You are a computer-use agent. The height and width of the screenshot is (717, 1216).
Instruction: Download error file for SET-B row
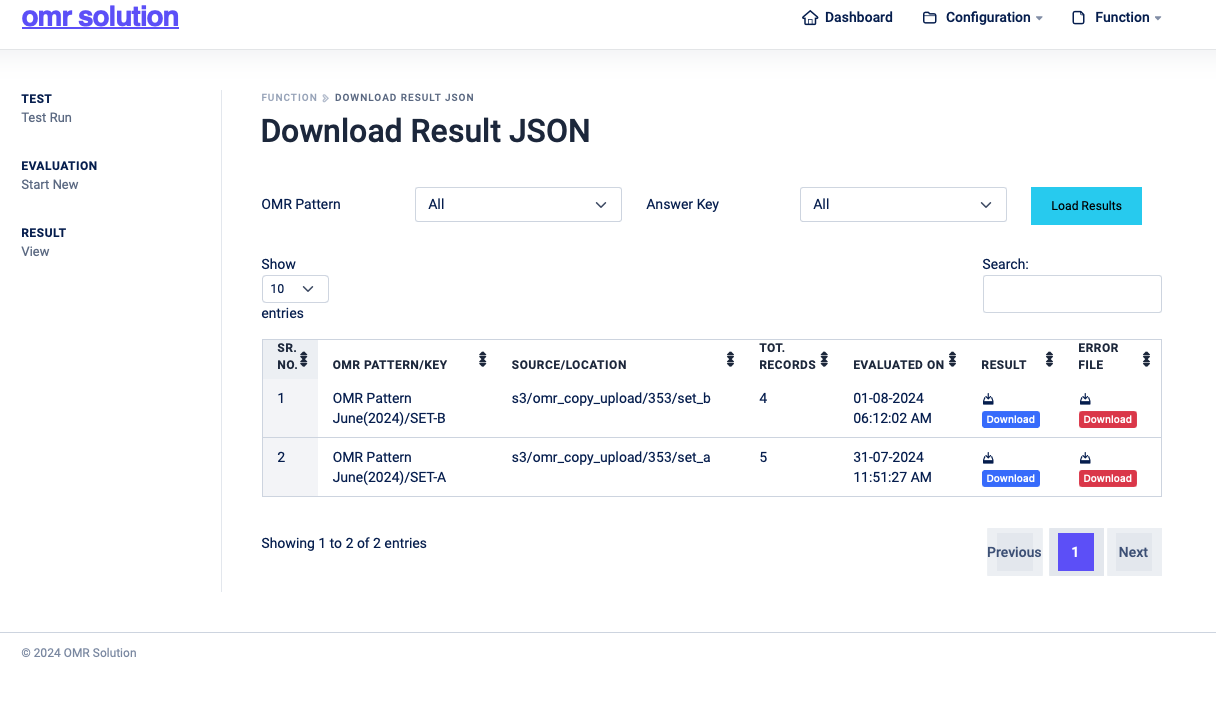click(x=1107, y=419)
